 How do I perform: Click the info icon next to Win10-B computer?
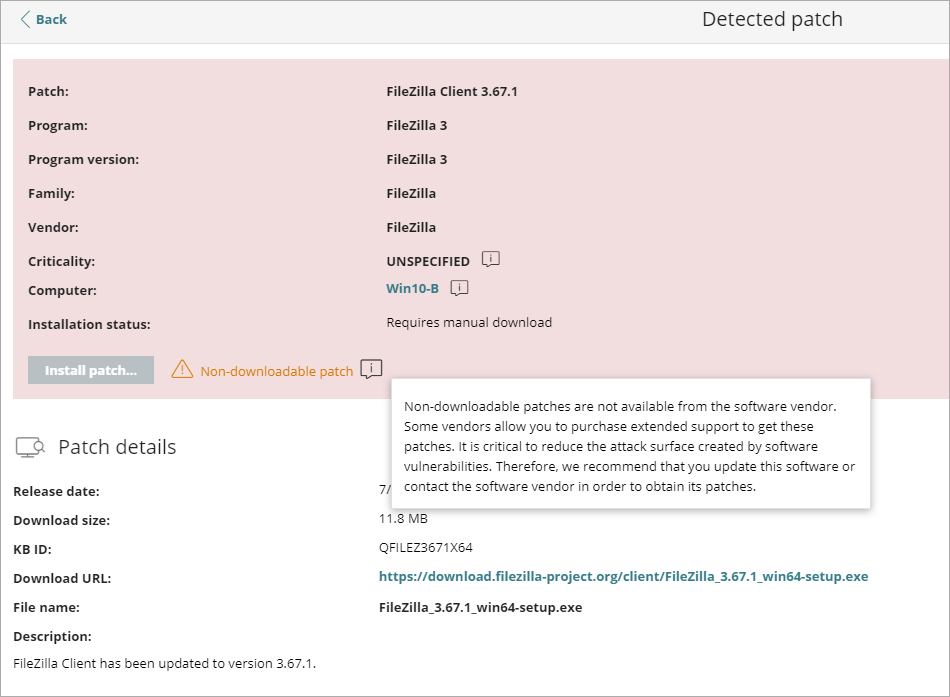tap(458, 289)
